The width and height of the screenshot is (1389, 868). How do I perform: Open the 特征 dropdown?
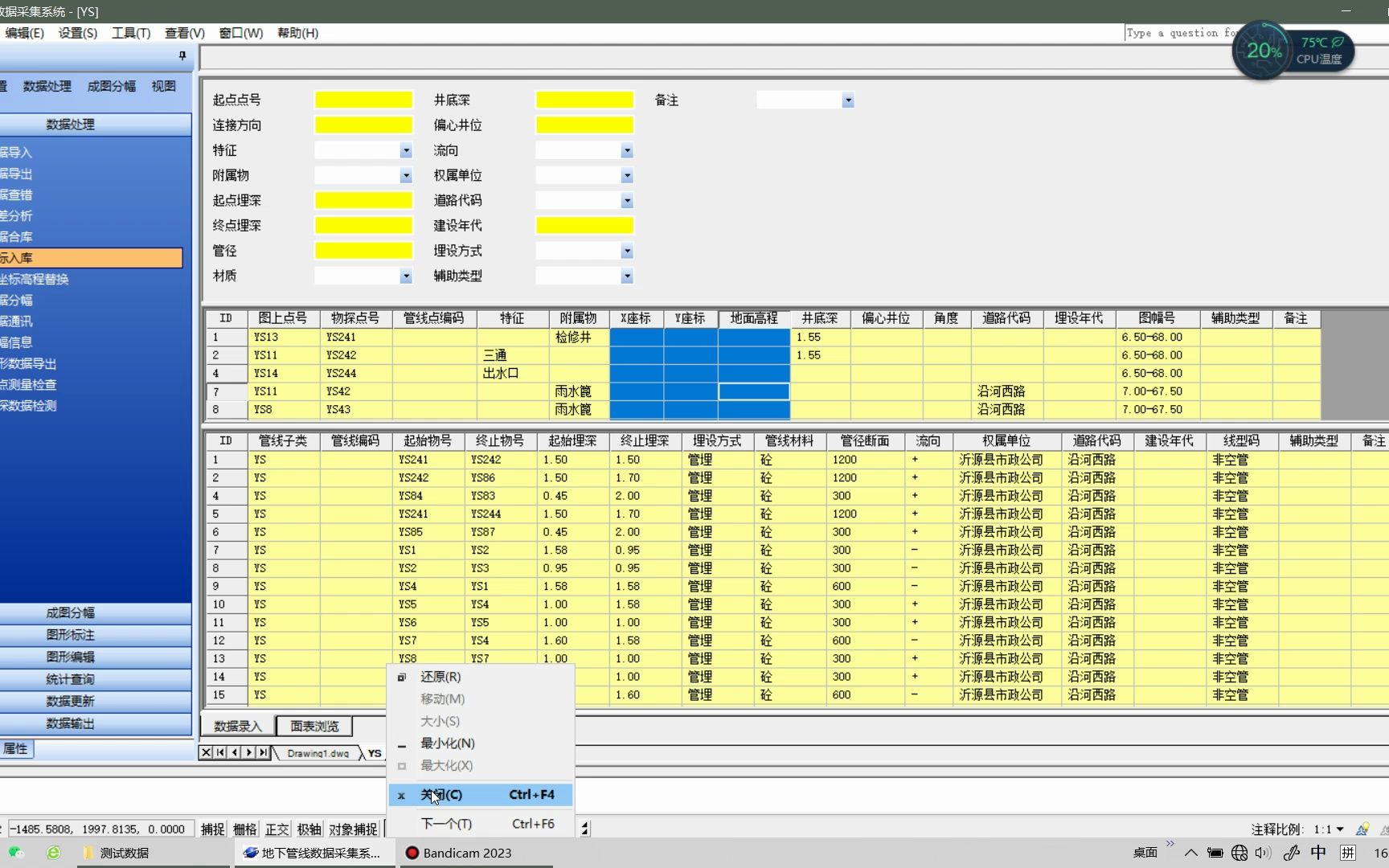coord(406,151)
